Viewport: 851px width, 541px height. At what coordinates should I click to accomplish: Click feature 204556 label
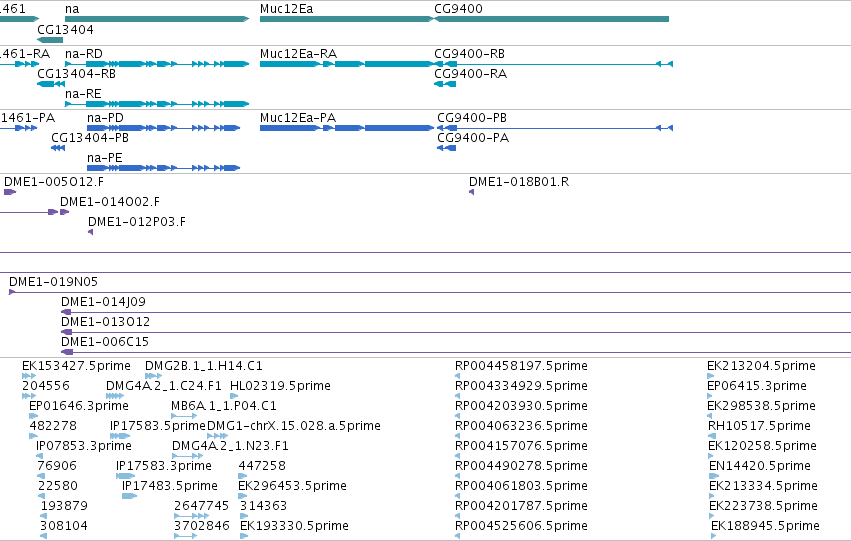click(x=46, y=386)
